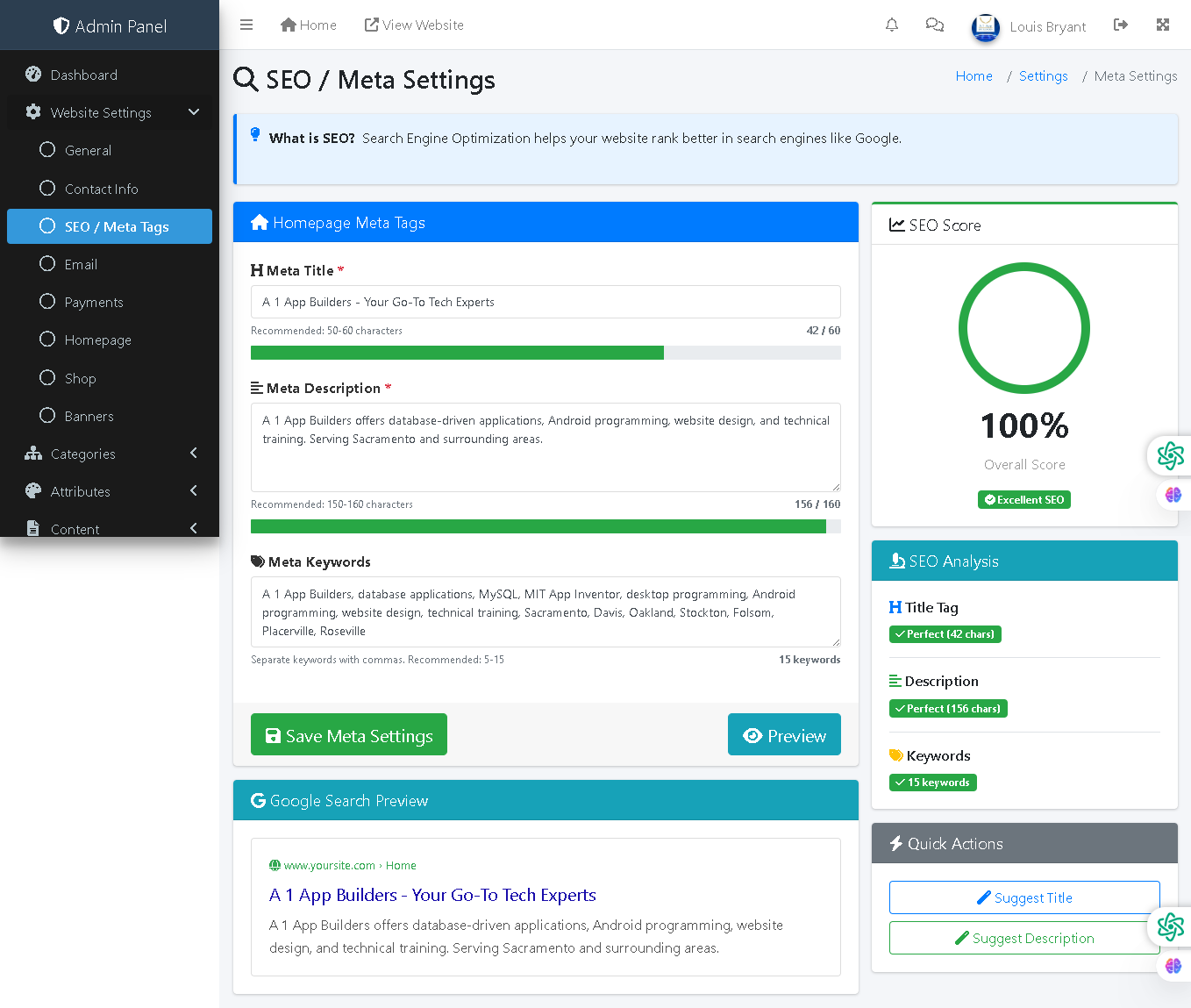Click the Meta Description character progress bar
Image resolution: width=1191 pixels, height=1008 pixels.
pos(545,526)
